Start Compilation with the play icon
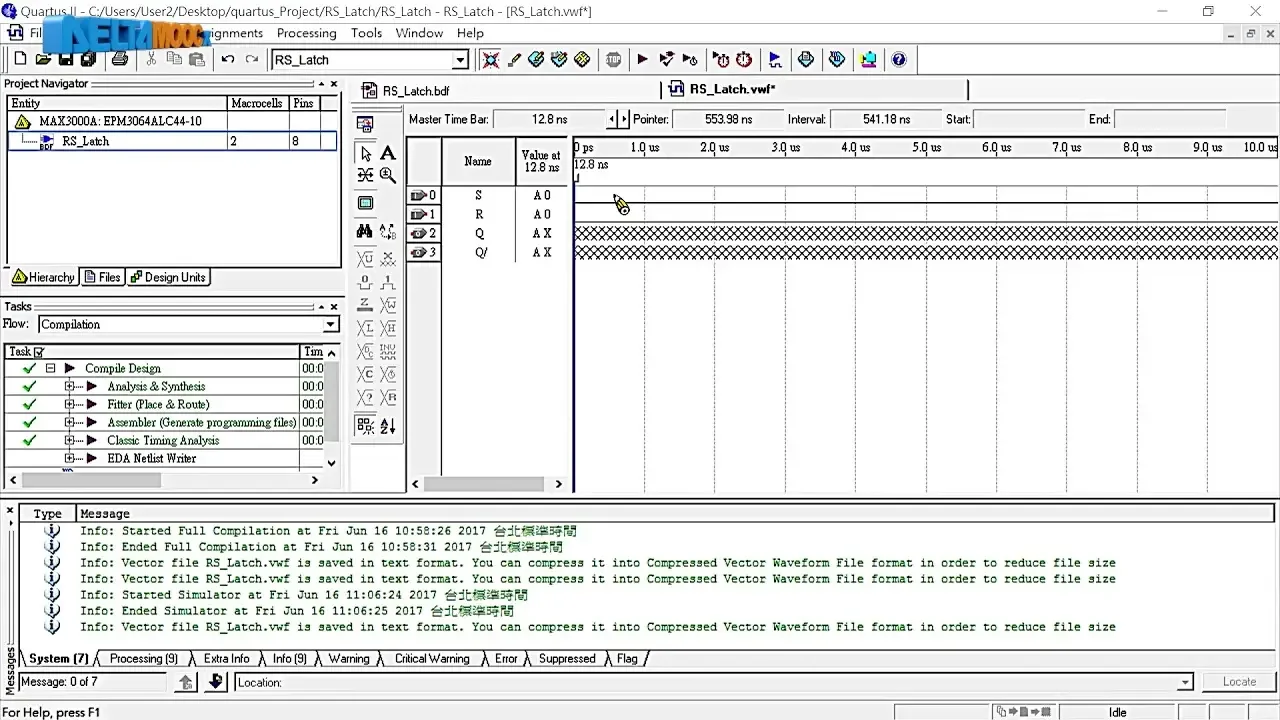 tap(642, 59)
